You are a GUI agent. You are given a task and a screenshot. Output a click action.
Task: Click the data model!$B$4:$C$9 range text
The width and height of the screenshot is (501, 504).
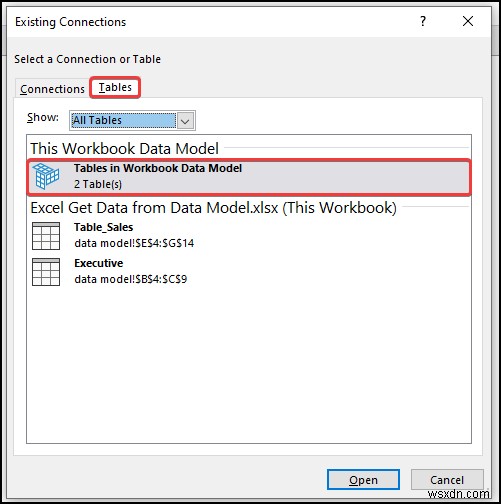point(131,279)
